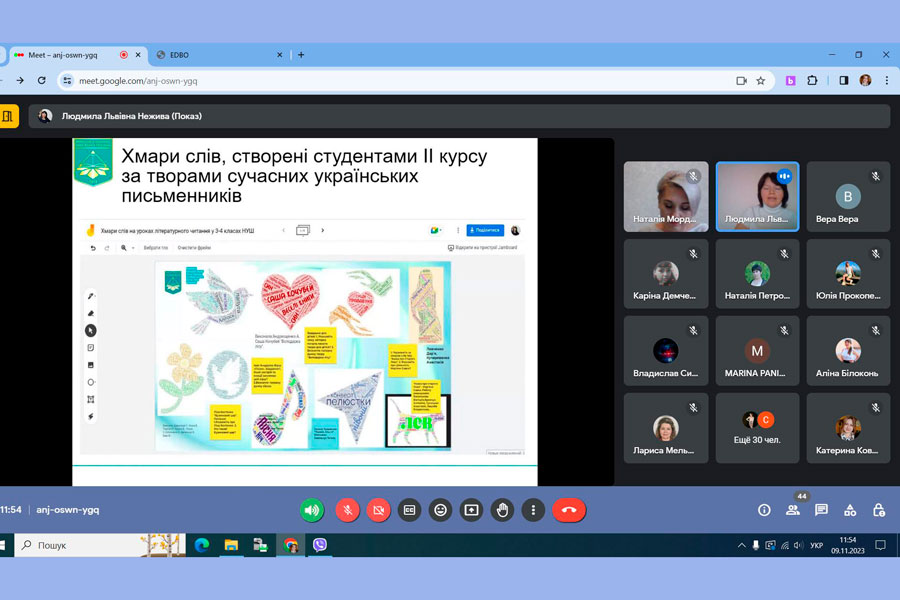Switch to the EDBO browser tab
900x600 pixels.
click(x=218, y=55)
